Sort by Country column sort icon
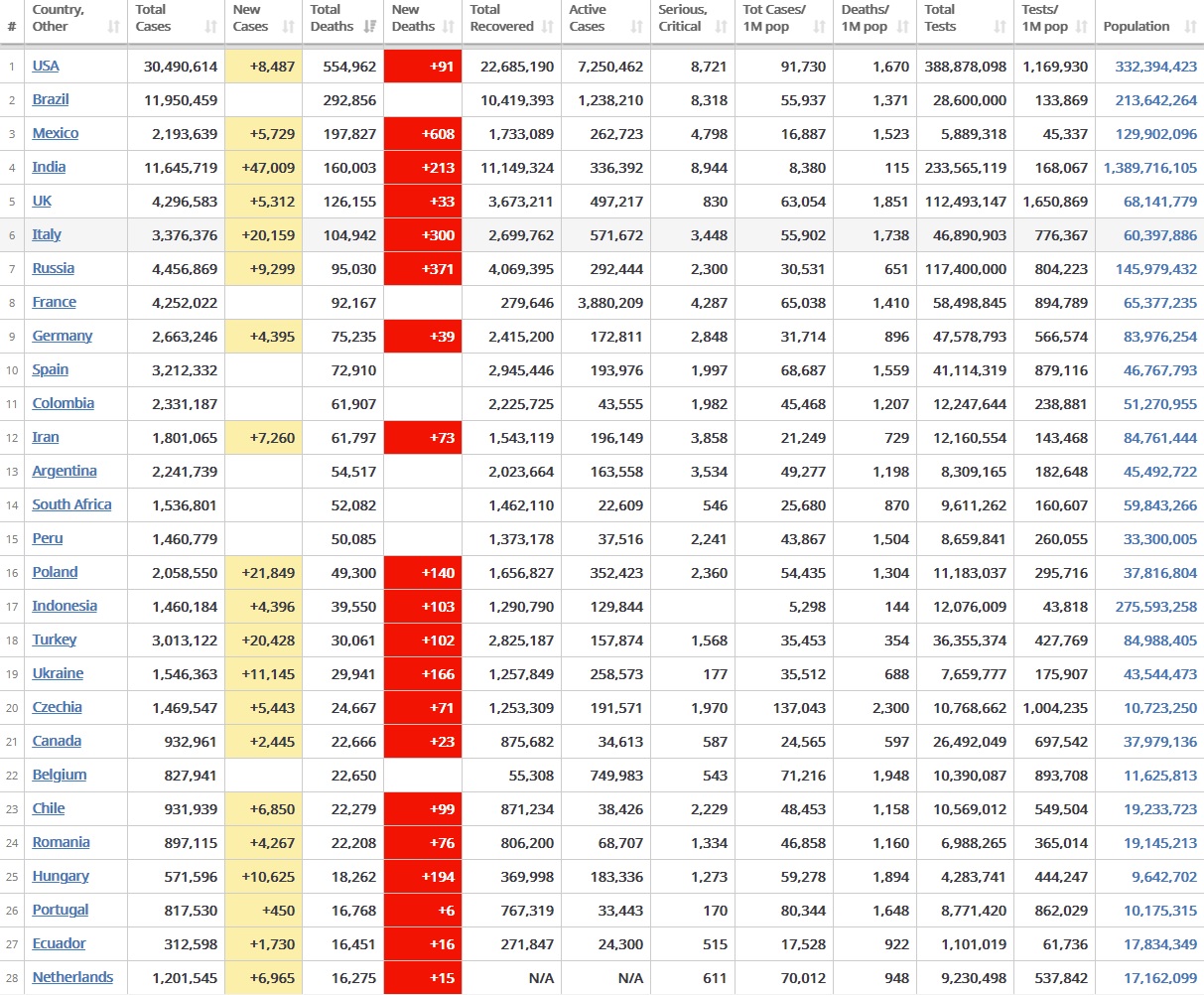Viewport: 1204px width, 995px height. 114,27
